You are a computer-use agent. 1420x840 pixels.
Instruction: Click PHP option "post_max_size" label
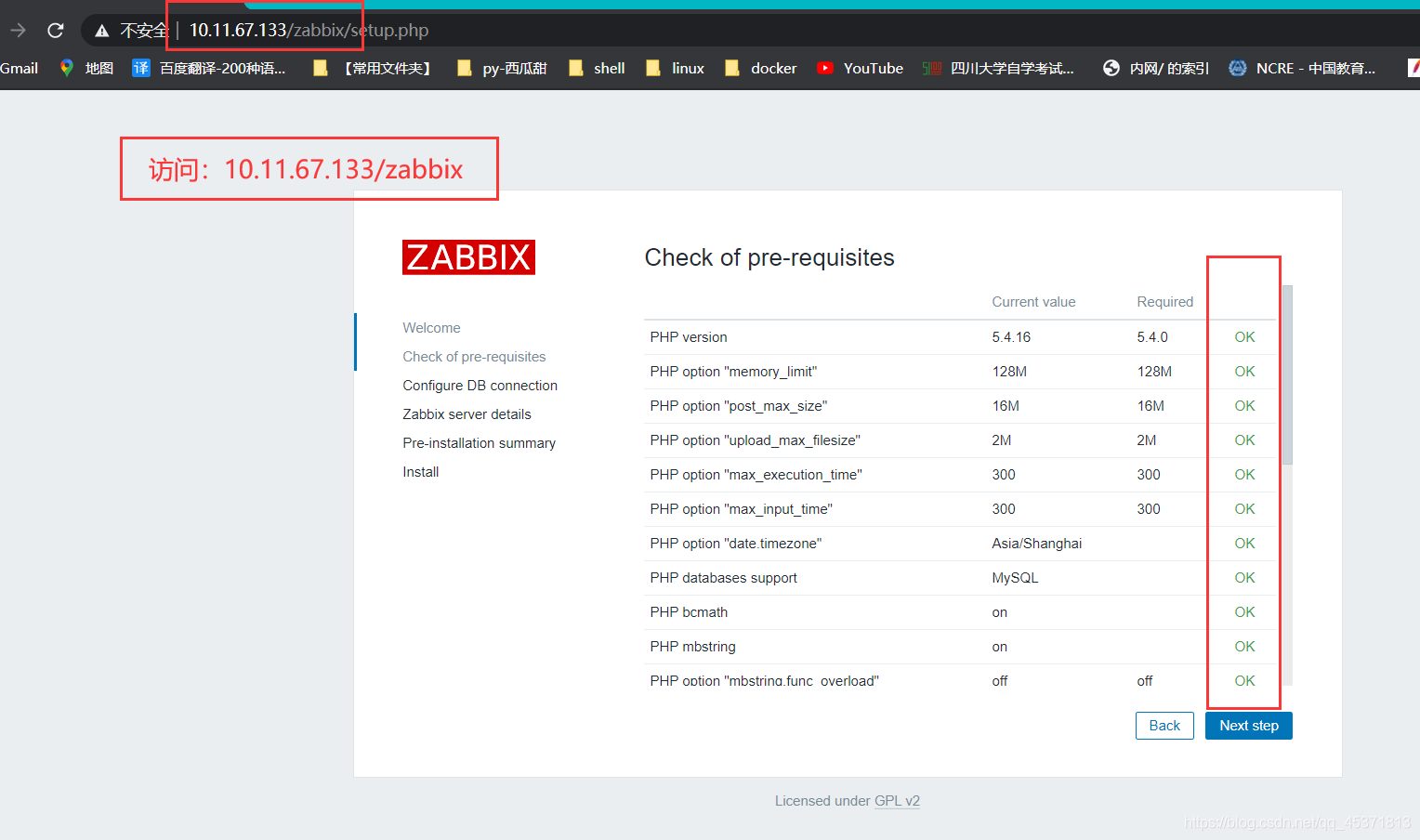(738, 406)
